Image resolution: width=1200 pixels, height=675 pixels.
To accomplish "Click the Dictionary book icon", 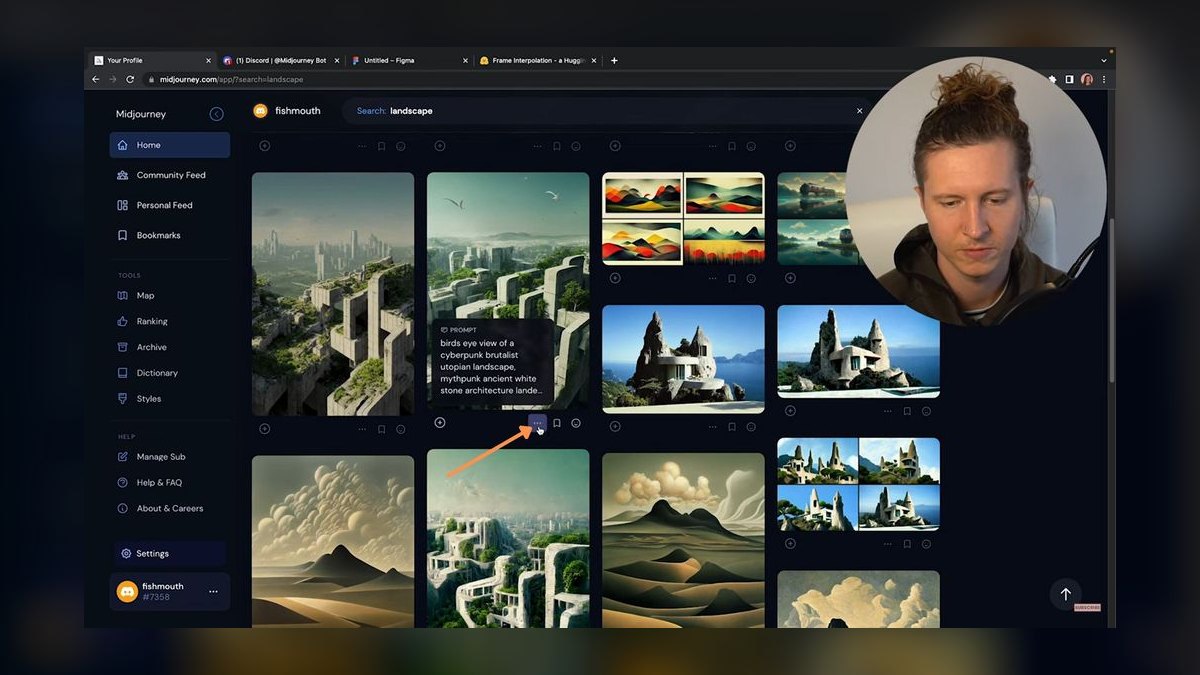I will pos(122,373).
